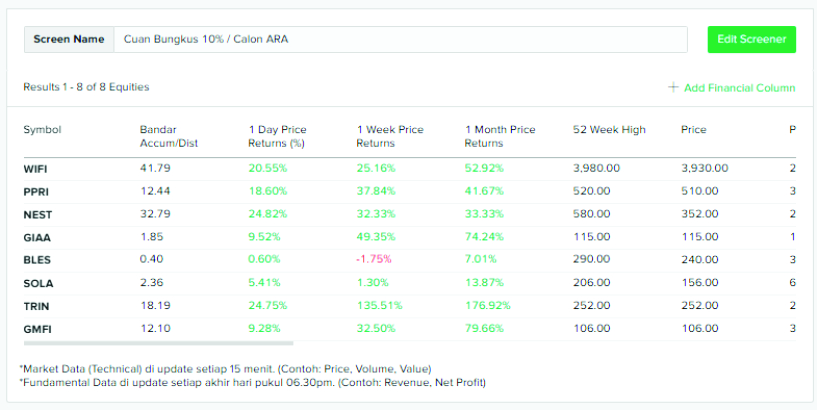Open the SOLA stock symbol

tap(36, 283)
